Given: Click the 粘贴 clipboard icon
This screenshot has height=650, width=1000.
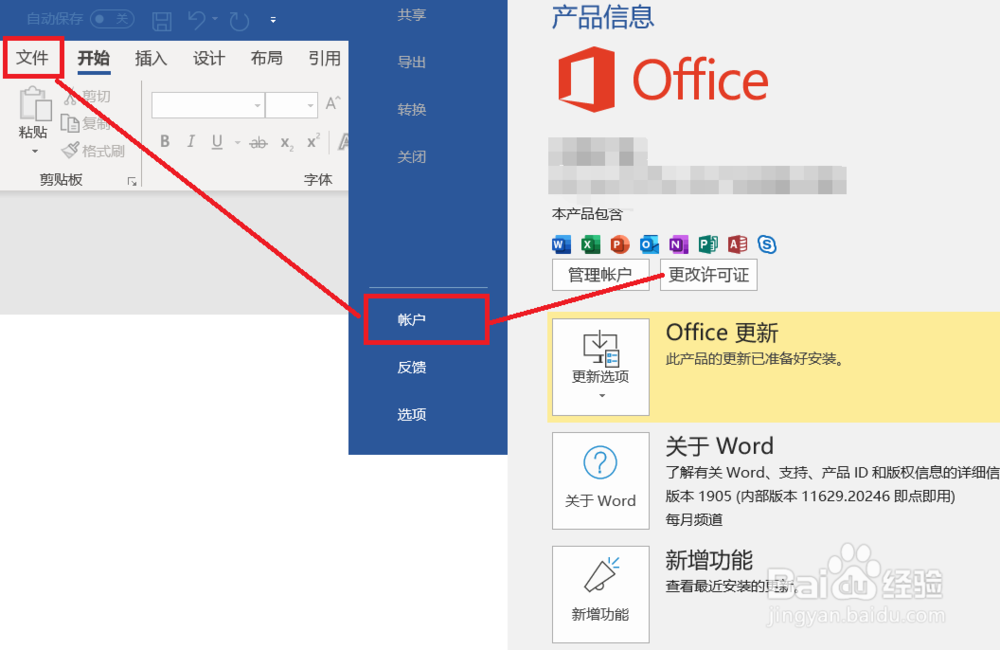Looking at the screenshot, I should click(34, 104).
